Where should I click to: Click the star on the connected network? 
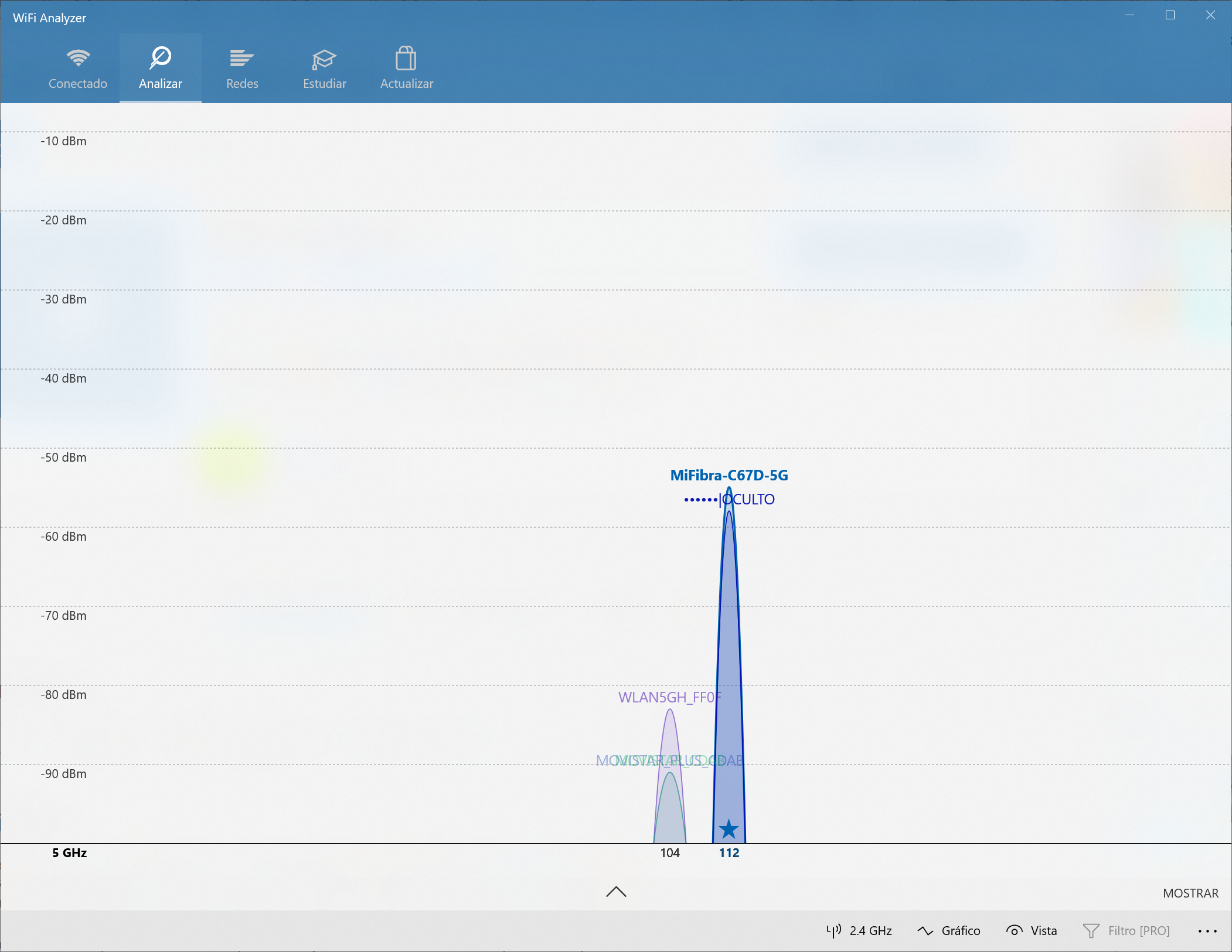click(x=729, y=828)
